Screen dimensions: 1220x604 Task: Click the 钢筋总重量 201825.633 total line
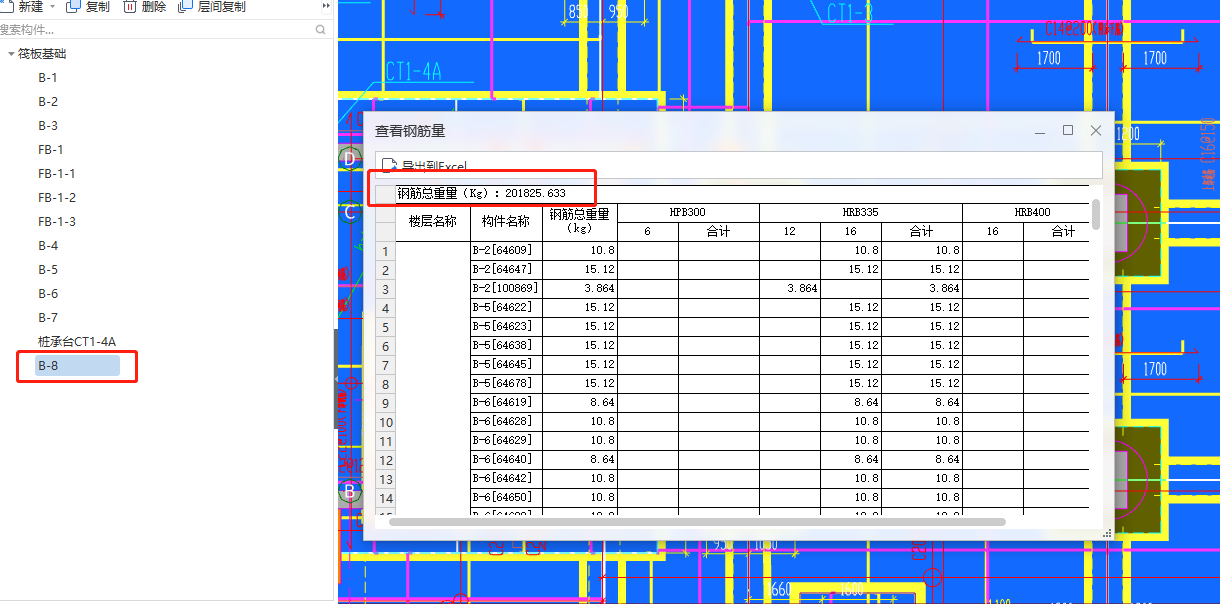tap(481, 193)
